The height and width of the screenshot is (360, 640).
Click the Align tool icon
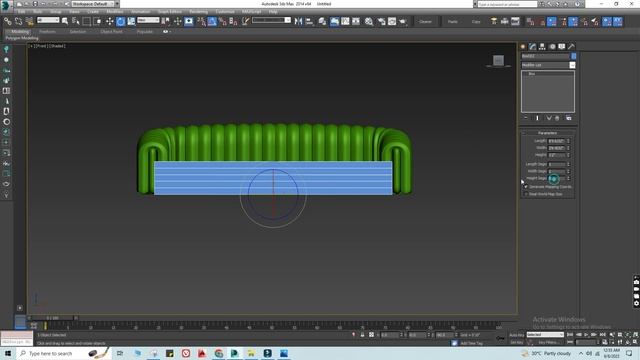(x=309, y=21)
